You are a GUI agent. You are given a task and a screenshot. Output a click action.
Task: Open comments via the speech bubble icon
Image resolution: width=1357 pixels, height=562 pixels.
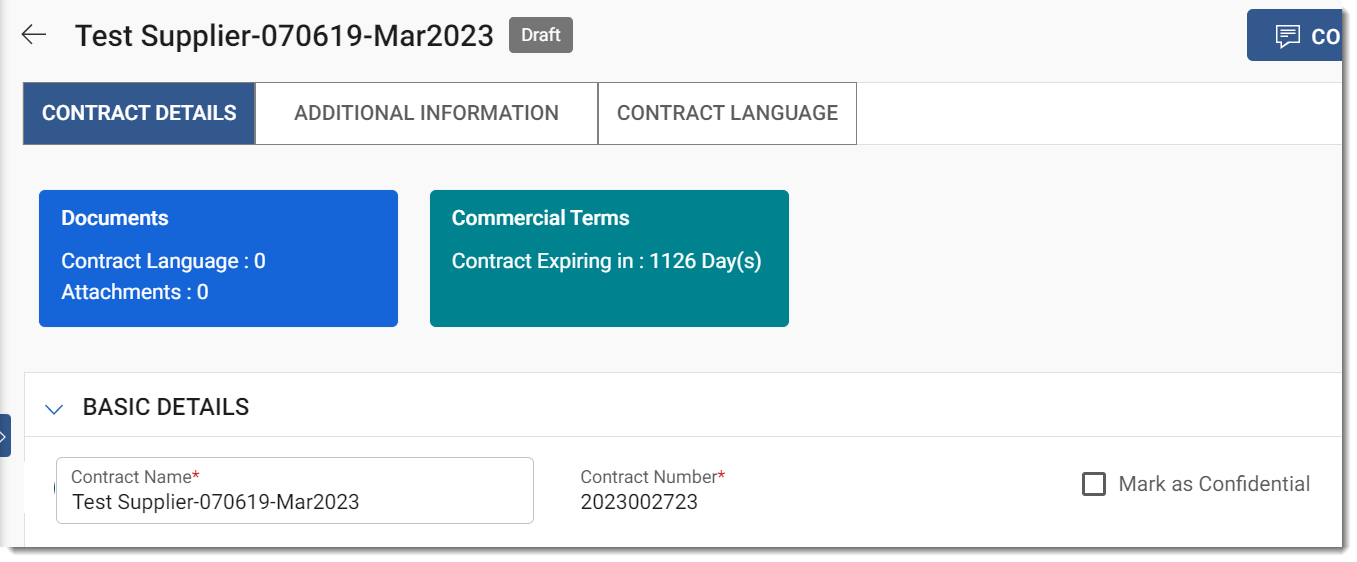coord(1287,37)
